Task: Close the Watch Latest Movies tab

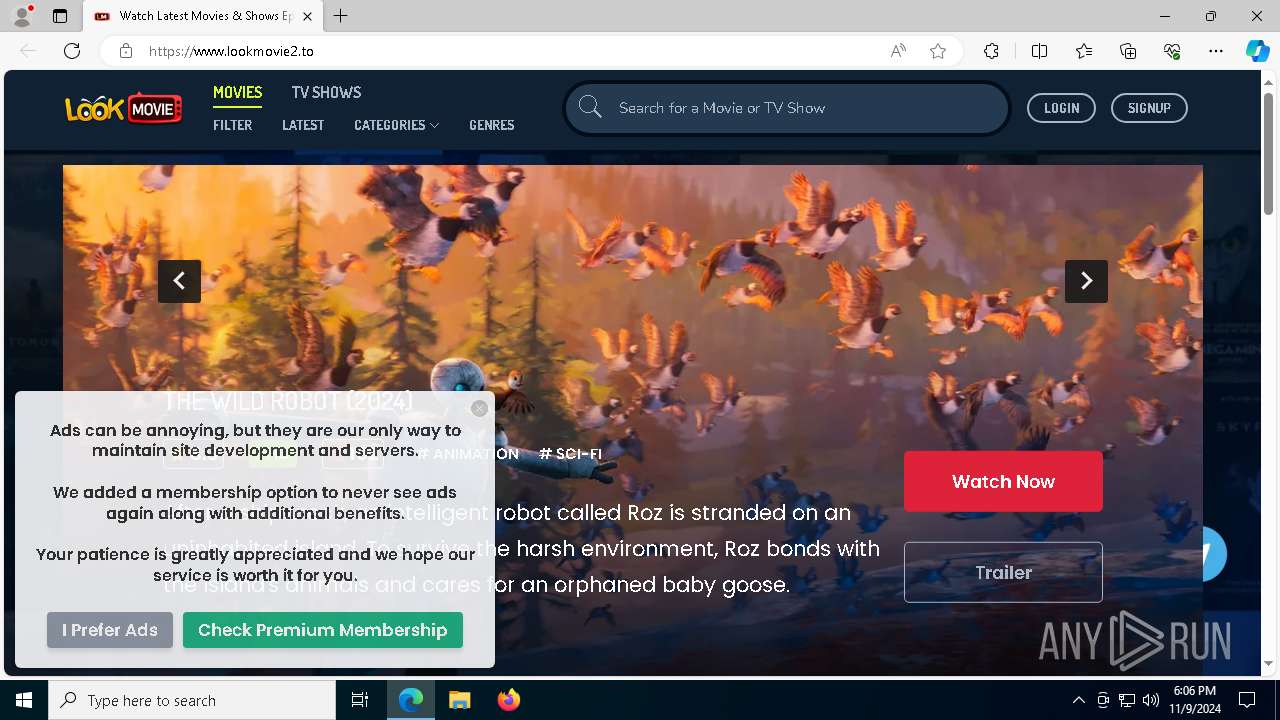Action: (307, 16)
